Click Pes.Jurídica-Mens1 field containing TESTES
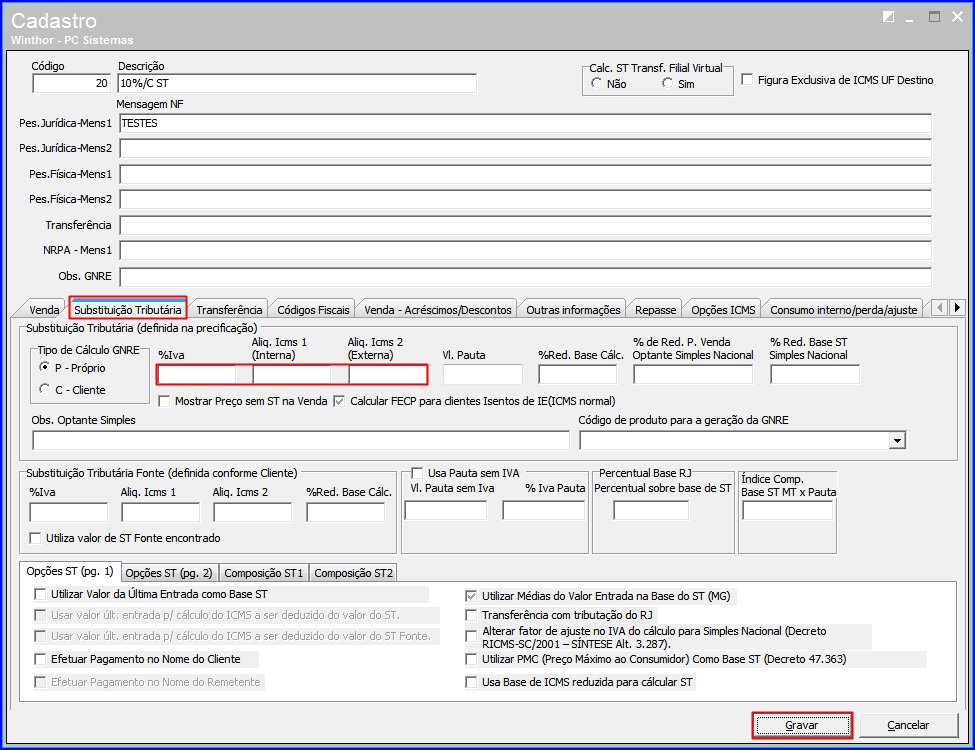The width and height of the screenshot is (975, 750). pos(525,123)
